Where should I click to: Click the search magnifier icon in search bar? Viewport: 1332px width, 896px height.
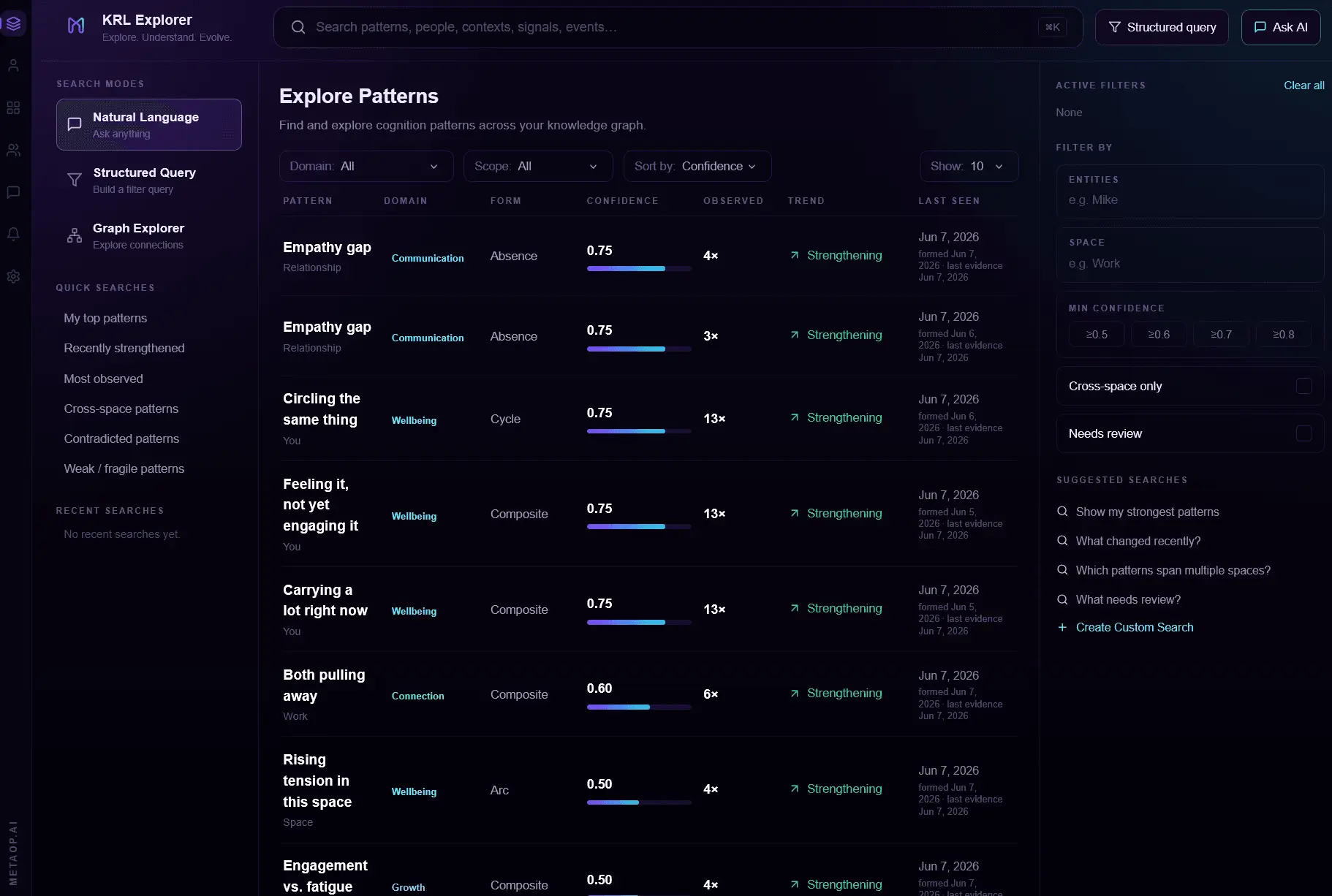pyautogui.click(x=298, y=27)
